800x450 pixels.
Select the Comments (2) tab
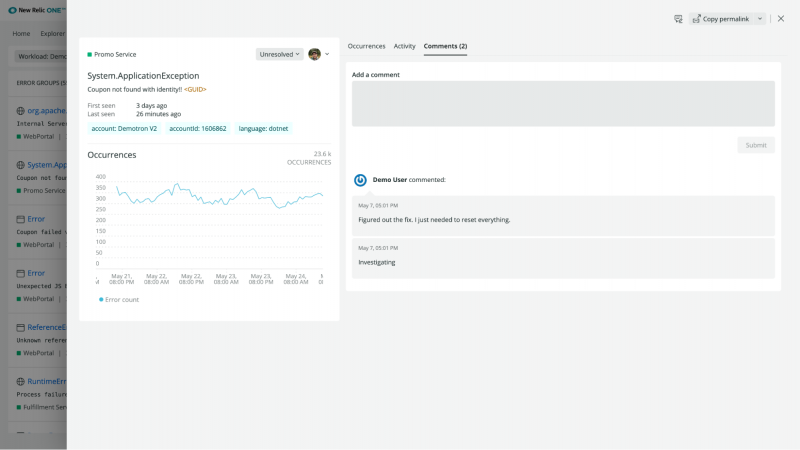tap(445, 46)
